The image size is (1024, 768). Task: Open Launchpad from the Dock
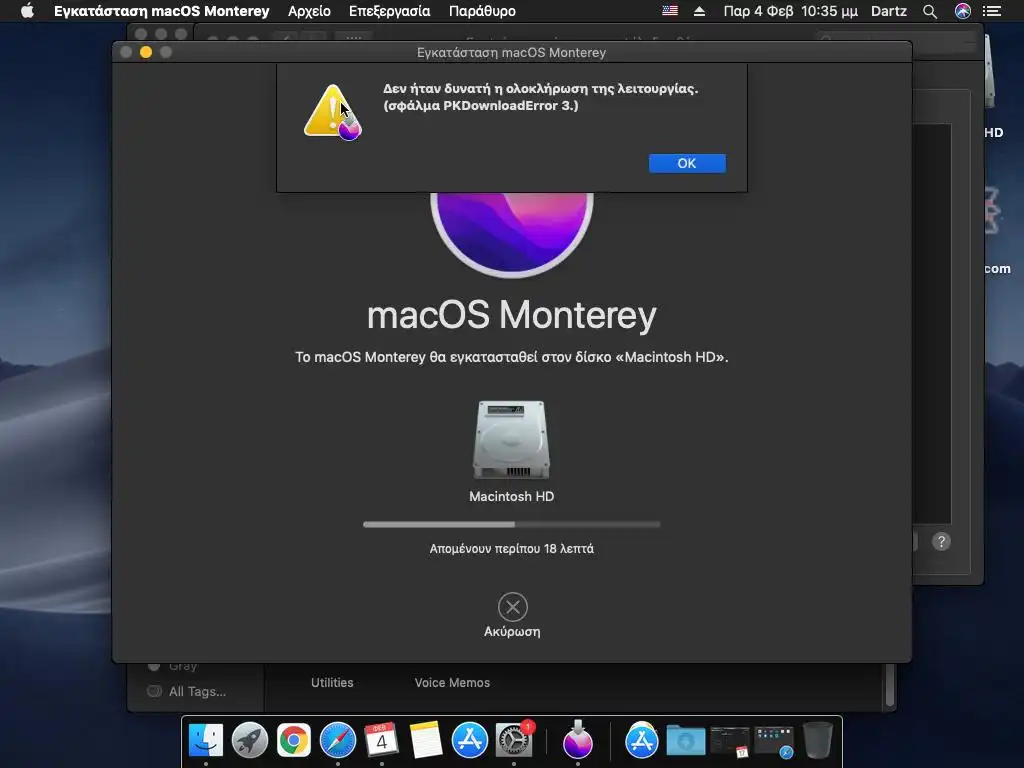click(x=249, y=741)
